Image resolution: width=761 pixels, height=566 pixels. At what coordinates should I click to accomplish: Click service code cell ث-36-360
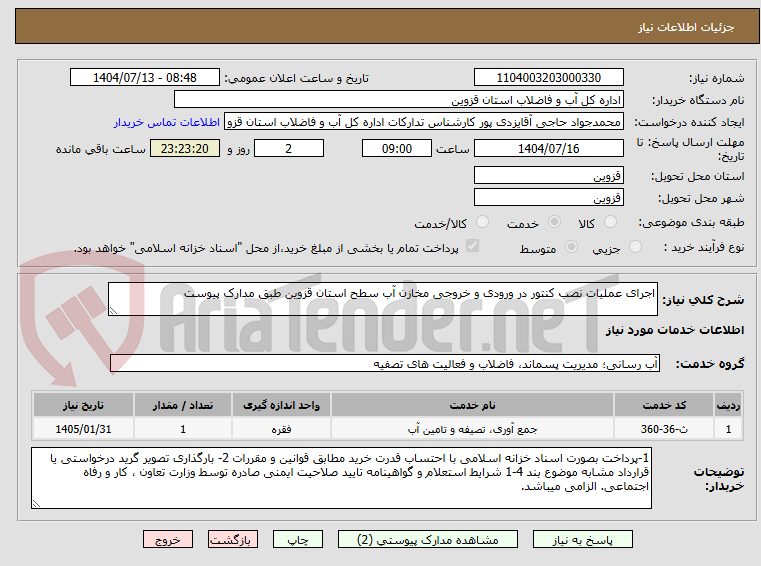point(664,429)
